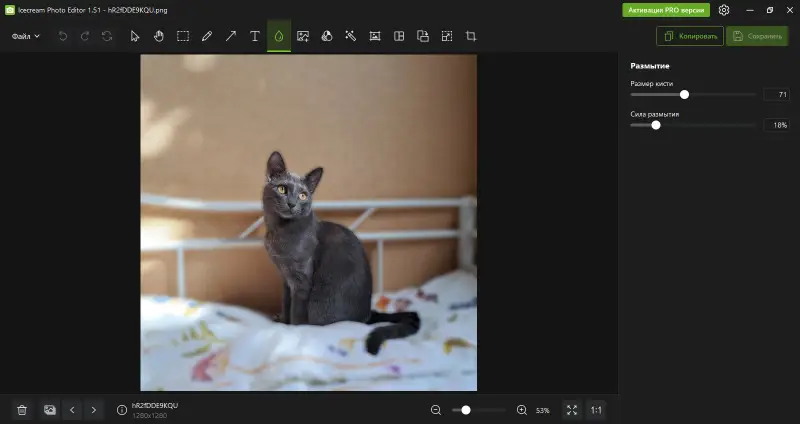This screenshot has height=424, width=800.
Task: Click the reset all changes icon
Action: (x=107, y=36)
